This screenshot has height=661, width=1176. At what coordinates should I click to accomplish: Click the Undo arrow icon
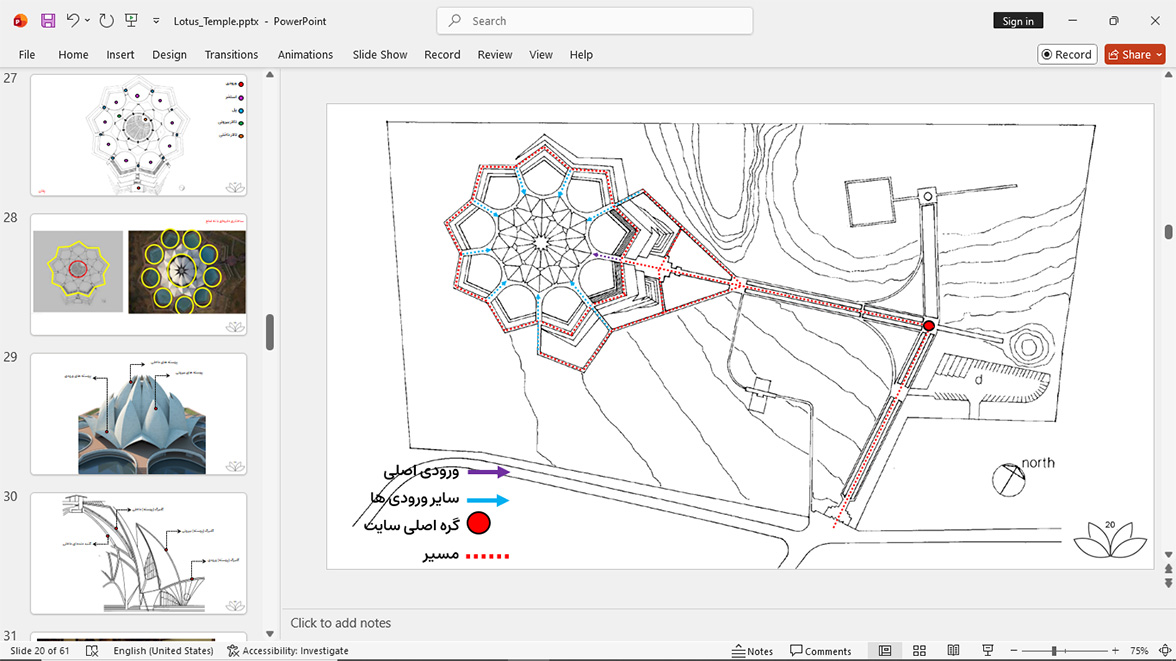tap(72, 21)
